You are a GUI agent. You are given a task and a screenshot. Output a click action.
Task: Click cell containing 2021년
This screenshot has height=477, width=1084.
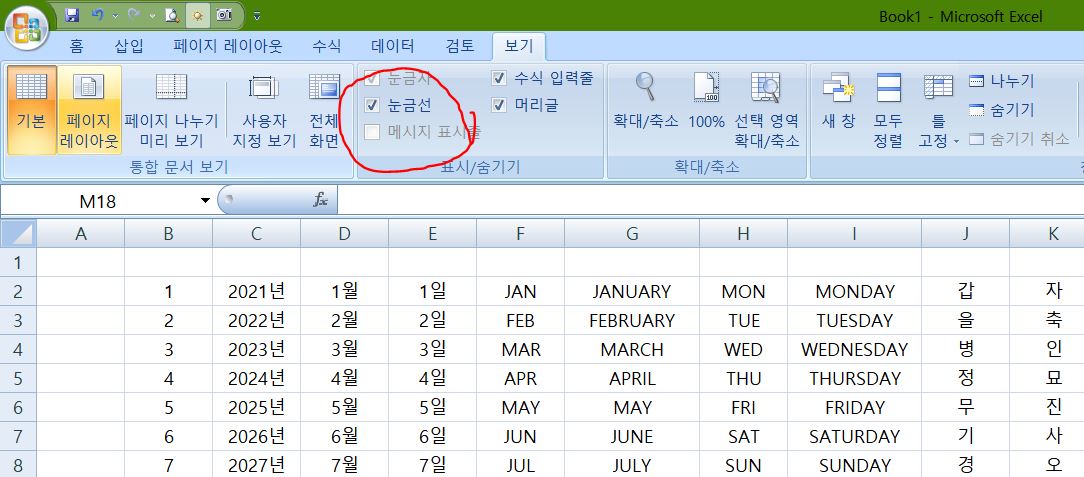coord(256,292)
